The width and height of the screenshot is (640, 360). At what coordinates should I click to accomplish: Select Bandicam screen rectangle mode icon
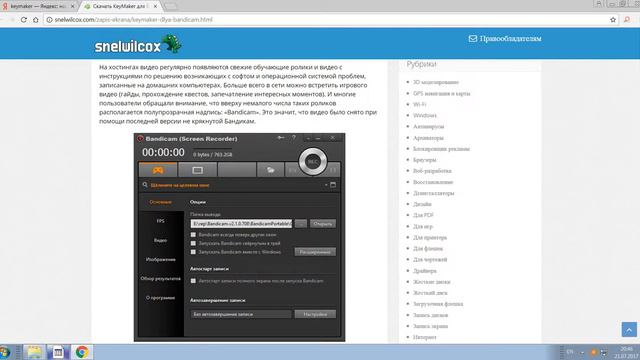(198, 170)
